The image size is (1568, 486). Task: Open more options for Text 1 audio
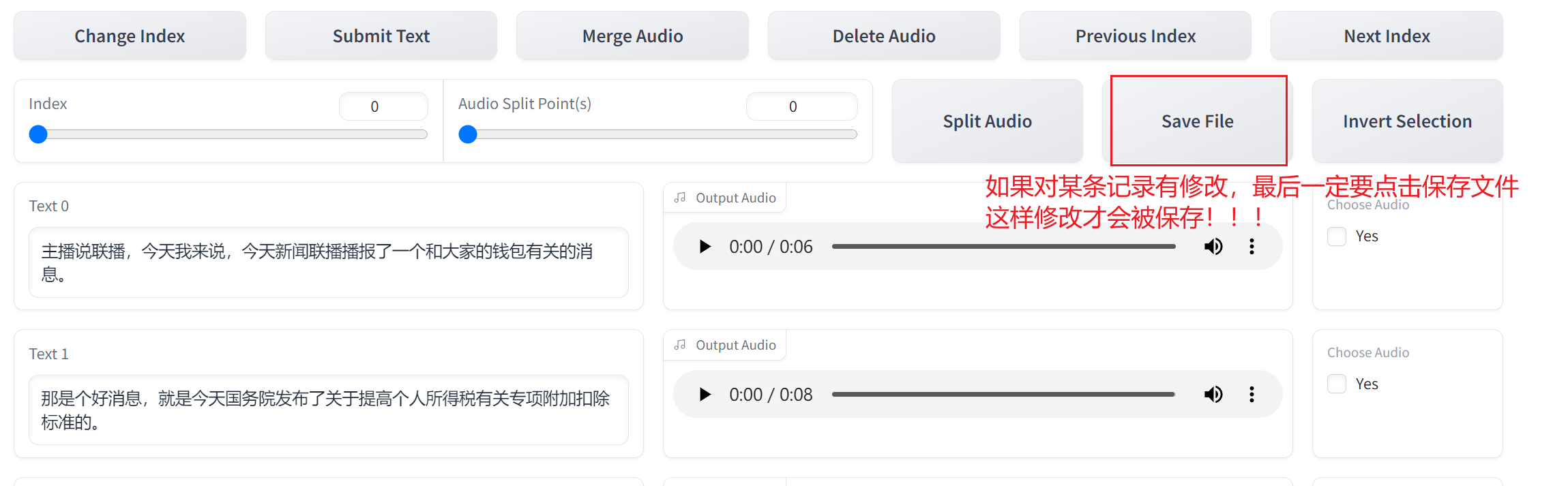click(x=1252, y=394)
